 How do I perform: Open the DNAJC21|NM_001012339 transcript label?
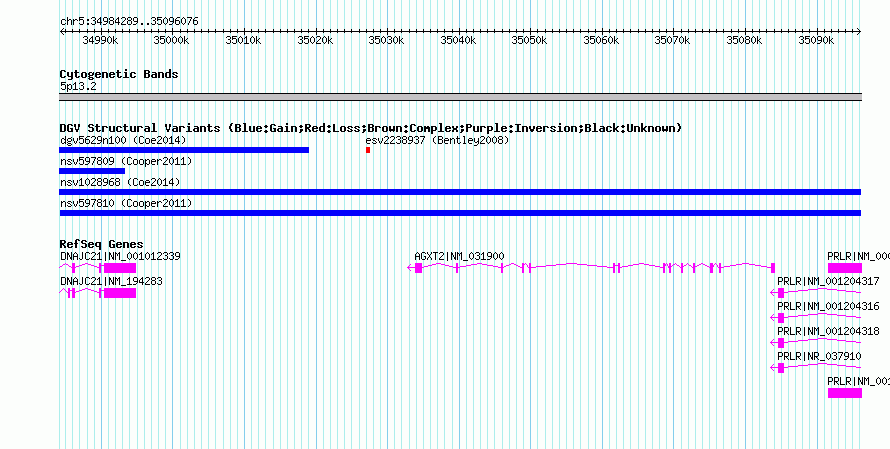[x=120, y=257]
